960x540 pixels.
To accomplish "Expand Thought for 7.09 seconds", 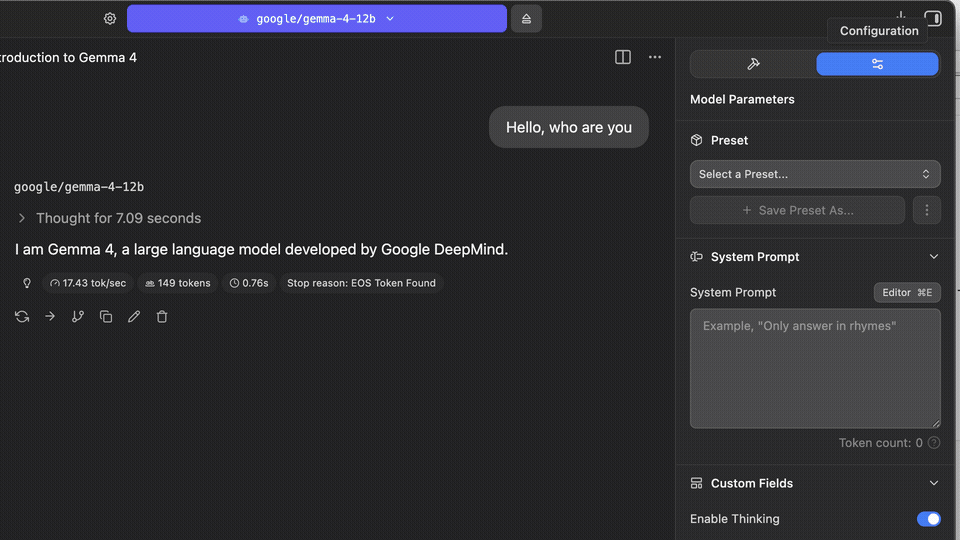I will point(109,218).
